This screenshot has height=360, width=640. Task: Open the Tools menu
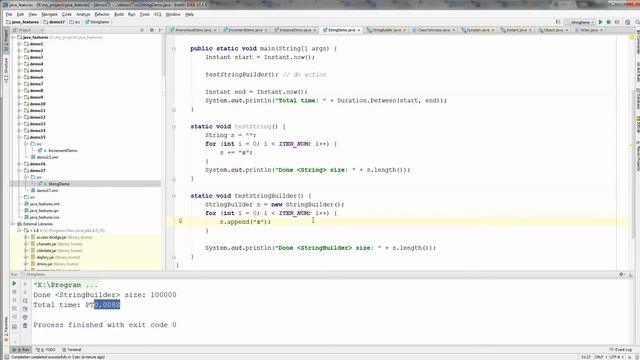coord(144,14)
